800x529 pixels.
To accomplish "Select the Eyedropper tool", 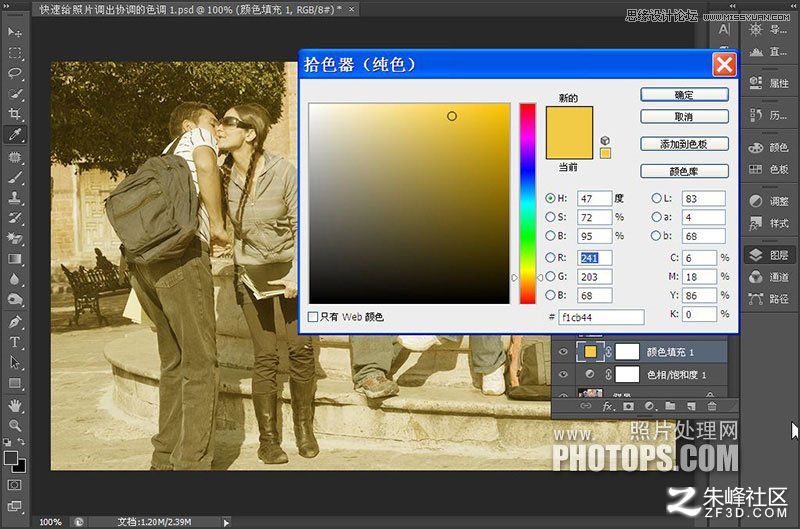I will (15, 135).
